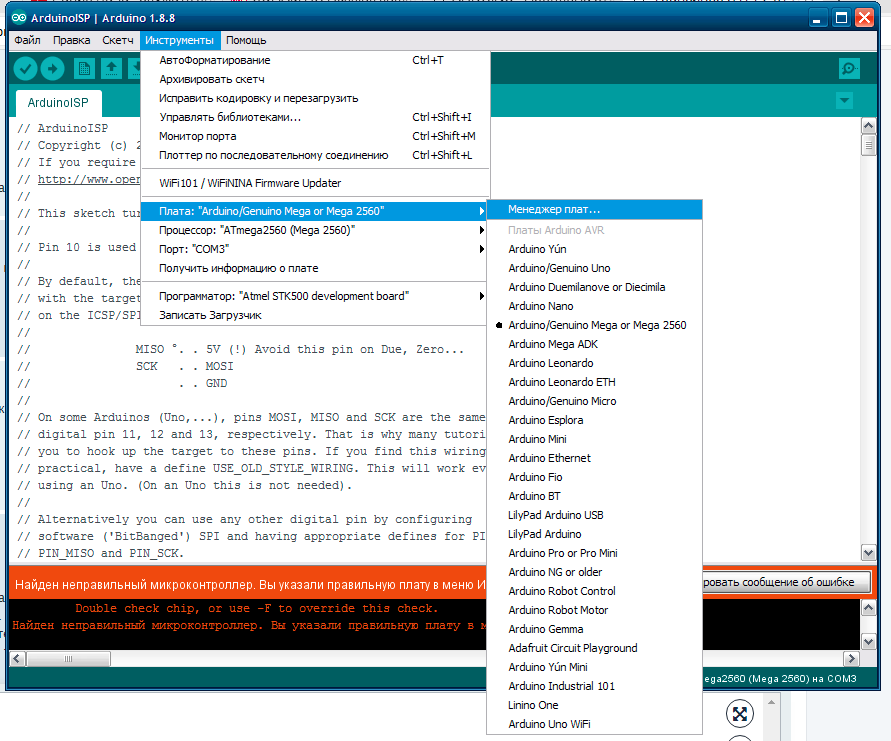Image resolution: width=891 pixels, height=741 pixels.
Task: Open Монитор порта
Action: (x=315, y=136)
